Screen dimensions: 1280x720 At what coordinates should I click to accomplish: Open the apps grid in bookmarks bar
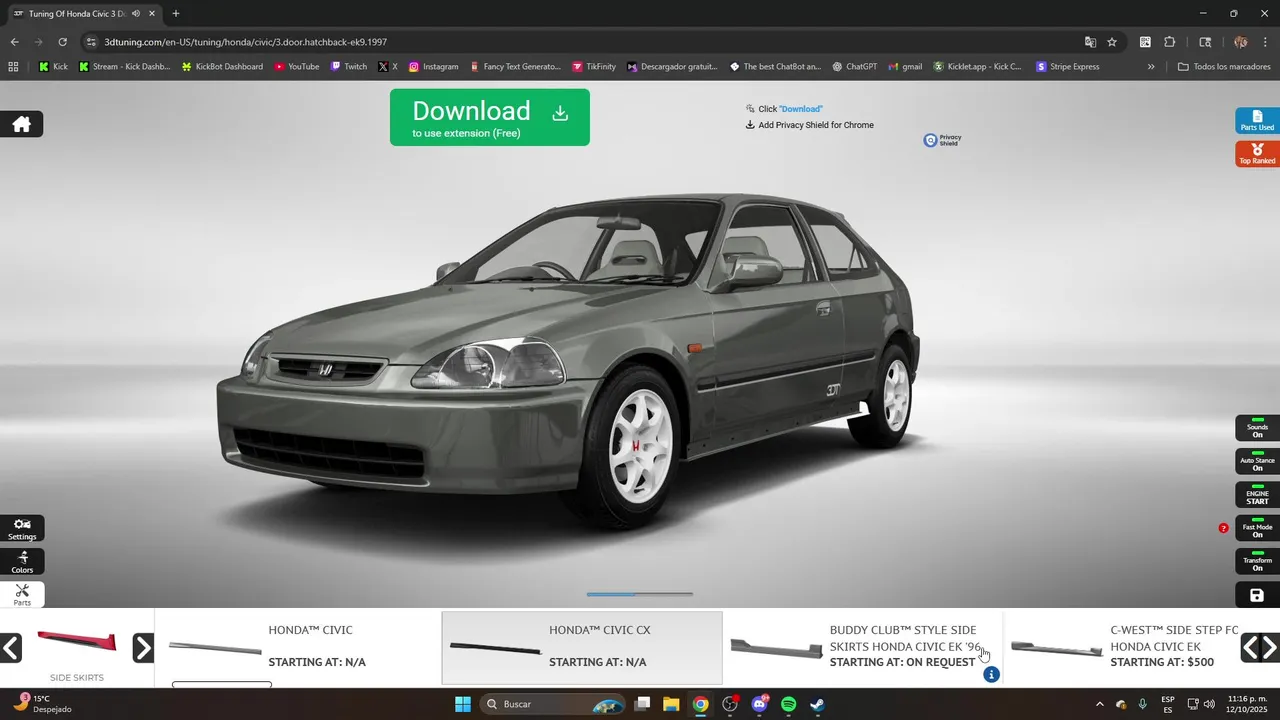pos(13,67)
